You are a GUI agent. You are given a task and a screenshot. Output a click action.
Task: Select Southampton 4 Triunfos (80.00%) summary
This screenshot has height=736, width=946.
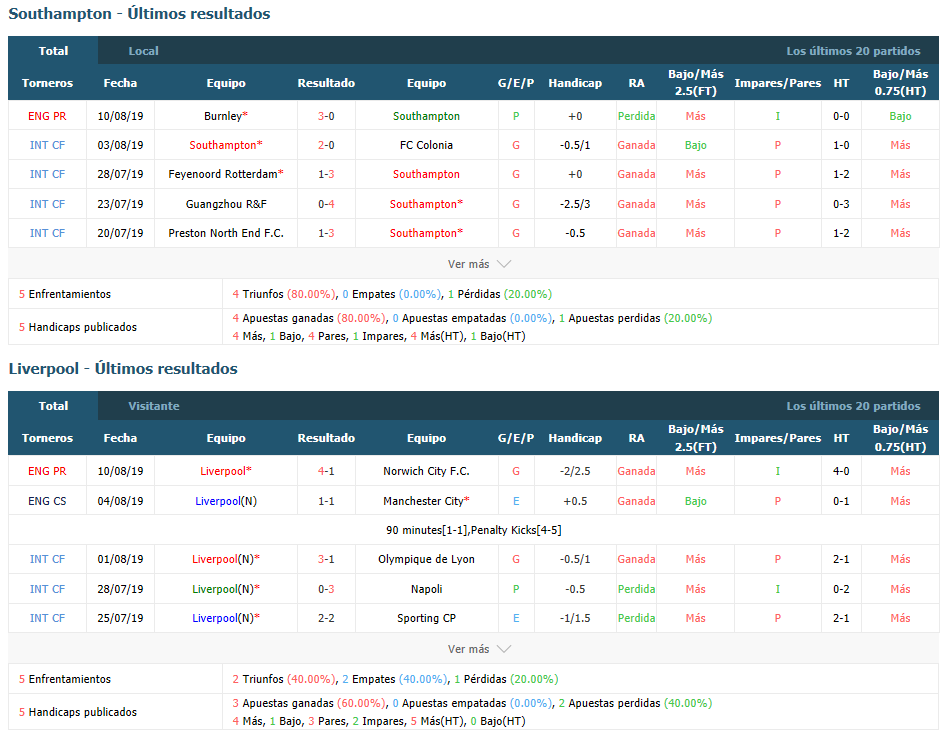[284, 294]
